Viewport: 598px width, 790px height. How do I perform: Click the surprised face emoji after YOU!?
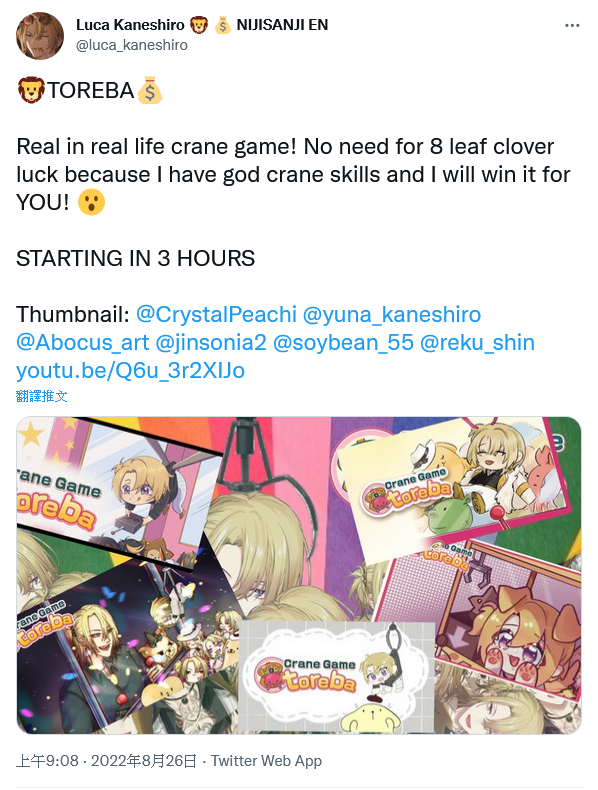pyautogui.click(x=91, y=202)
